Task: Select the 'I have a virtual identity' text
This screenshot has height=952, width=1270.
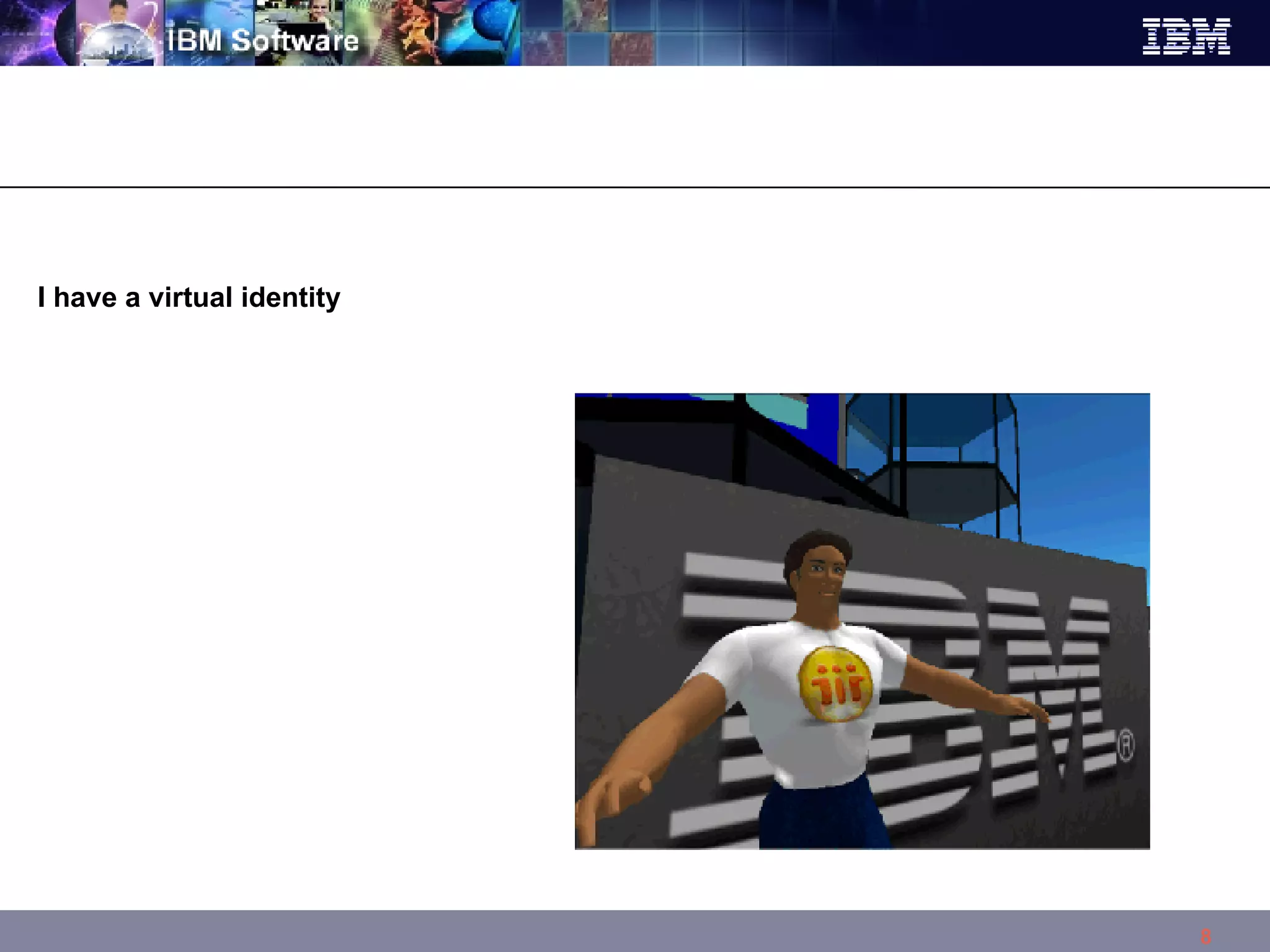Action: (189, 297)
